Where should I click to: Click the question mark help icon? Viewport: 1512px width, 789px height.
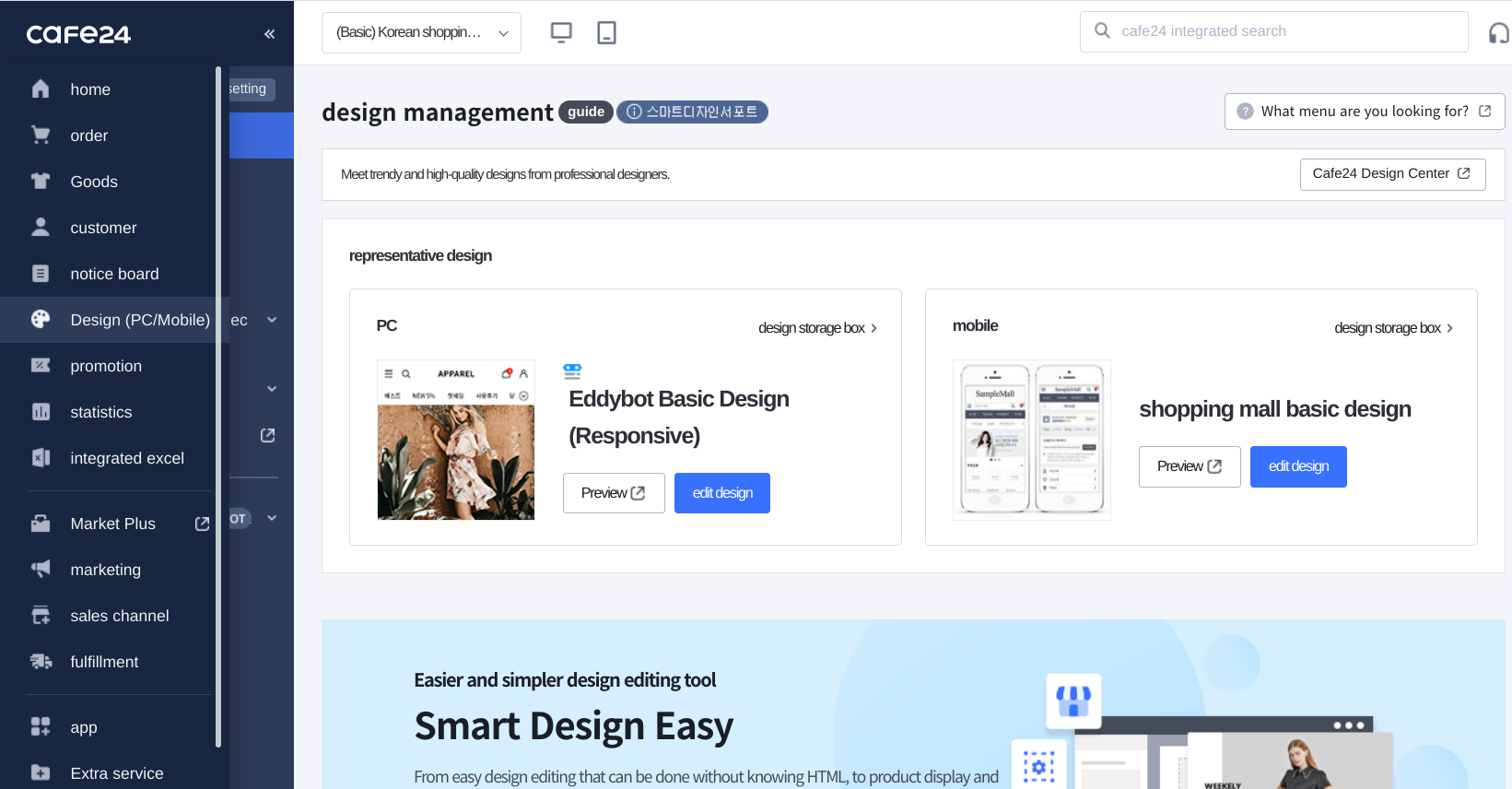[x=1245, y=112]
